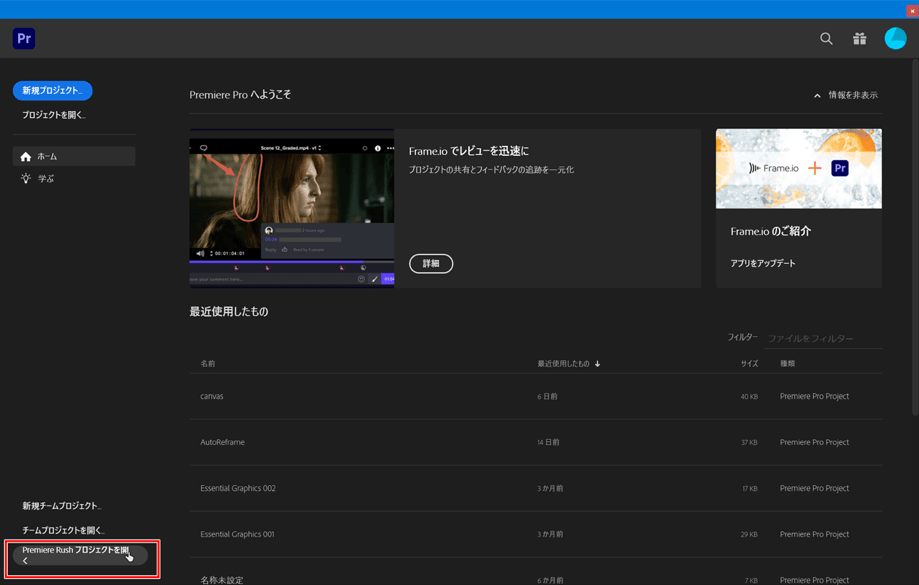
Task: Click the lightbulb icon beside 学ぶ
Action: point(26,178)
